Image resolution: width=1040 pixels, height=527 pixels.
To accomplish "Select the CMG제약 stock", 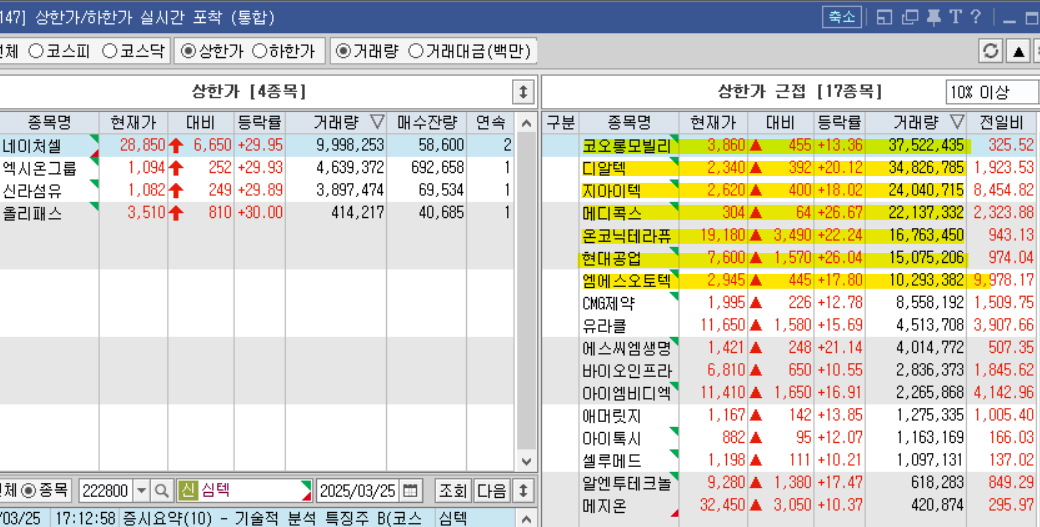I will [x=608, y=304].
